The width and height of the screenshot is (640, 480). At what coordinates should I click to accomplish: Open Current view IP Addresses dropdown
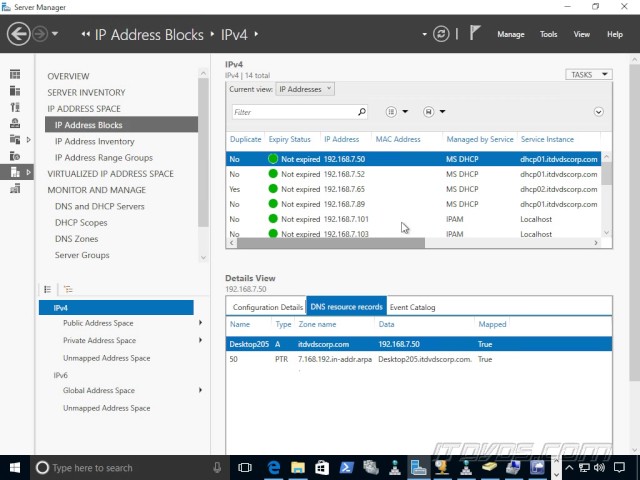305,89
